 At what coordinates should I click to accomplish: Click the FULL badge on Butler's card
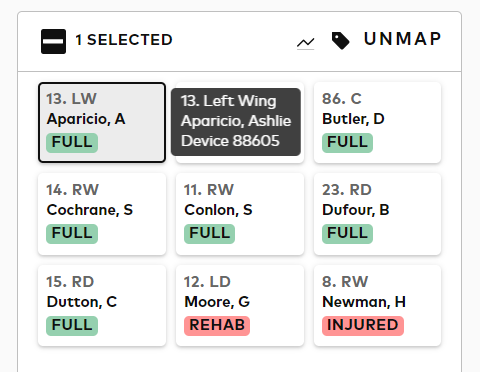(x=347, y=143)
